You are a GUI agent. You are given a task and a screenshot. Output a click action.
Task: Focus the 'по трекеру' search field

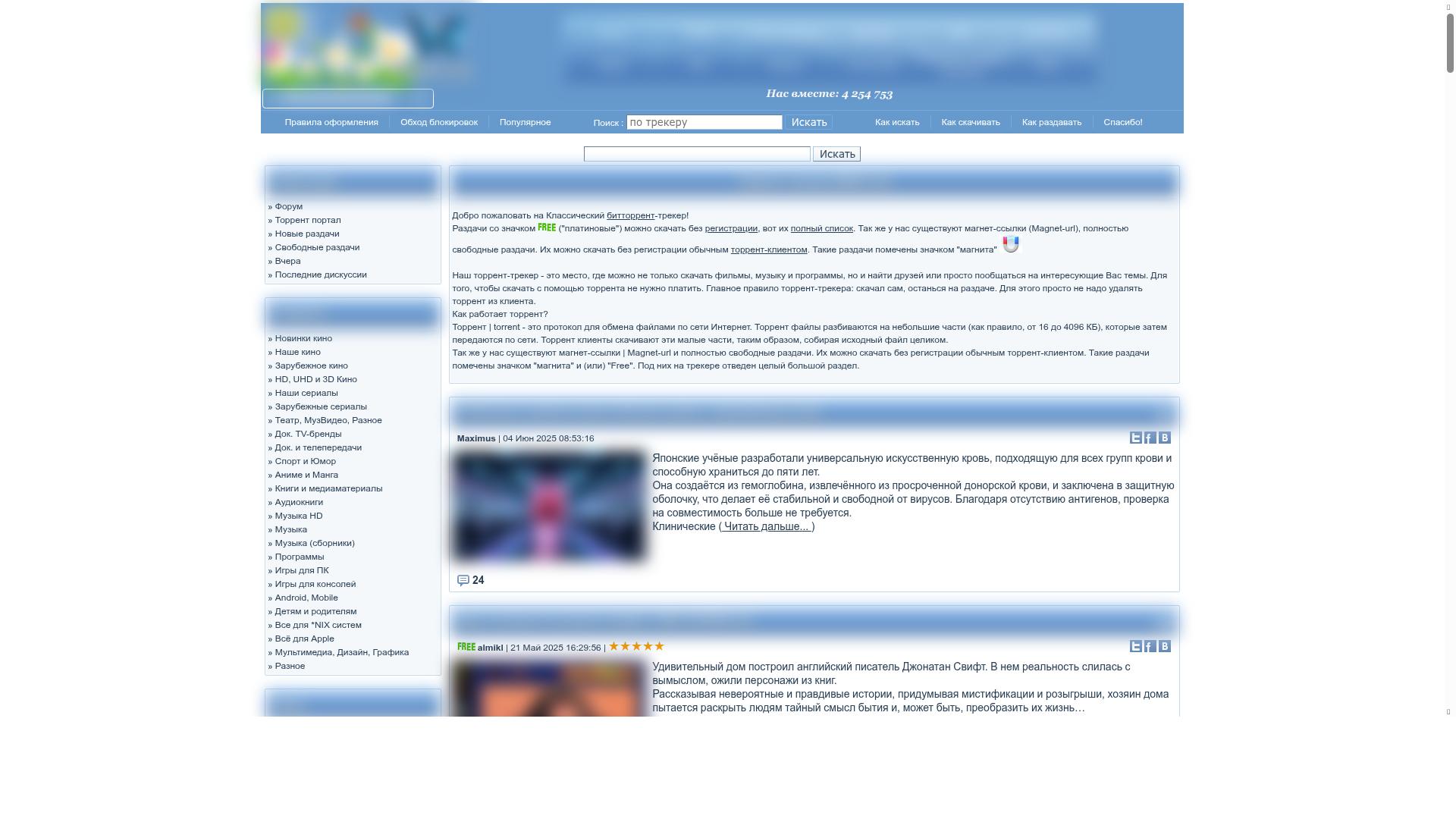(704, 122)
